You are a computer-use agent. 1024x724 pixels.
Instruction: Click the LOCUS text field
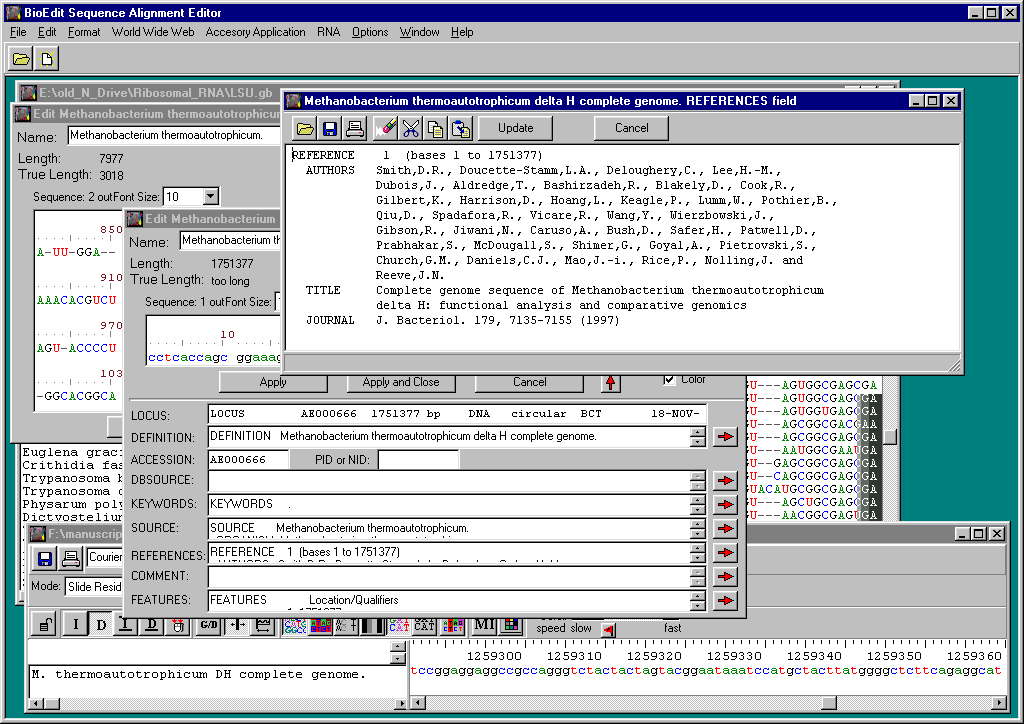(x=456, y=414)
